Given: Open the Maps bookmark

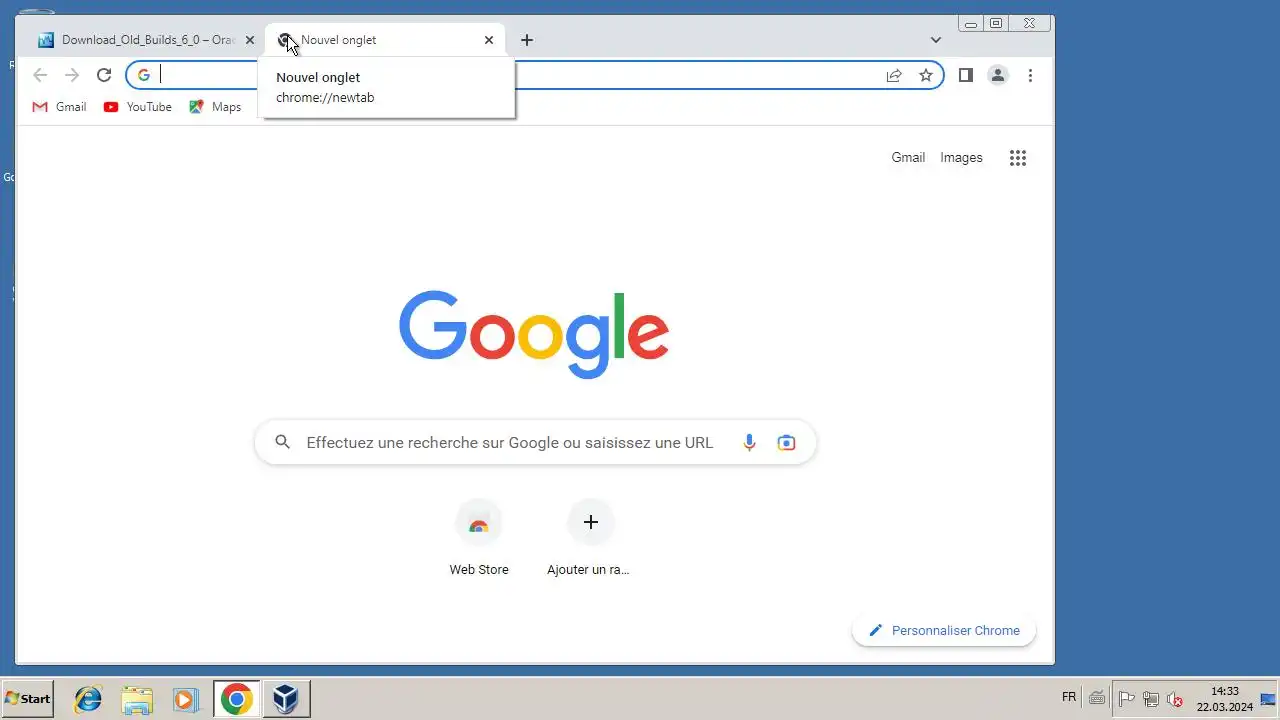Looking at the screenshot, I should (x=215, y=107).
